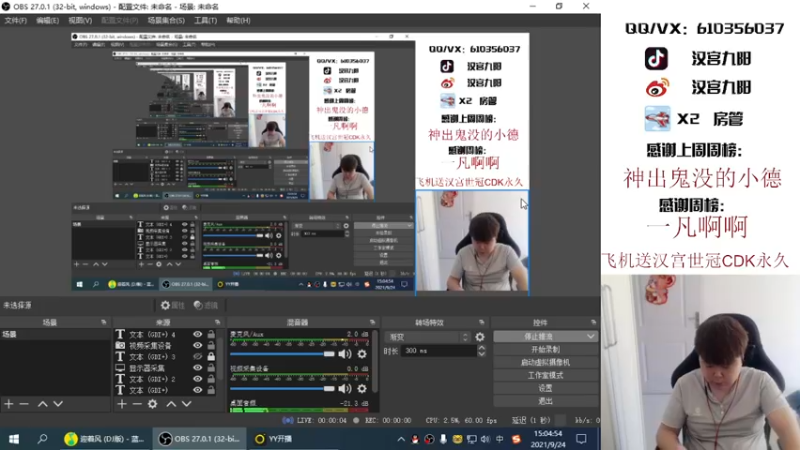Screen dimensions: 800x450
Task: Open the YY开播 taskbar app
Action: (273, 439)
